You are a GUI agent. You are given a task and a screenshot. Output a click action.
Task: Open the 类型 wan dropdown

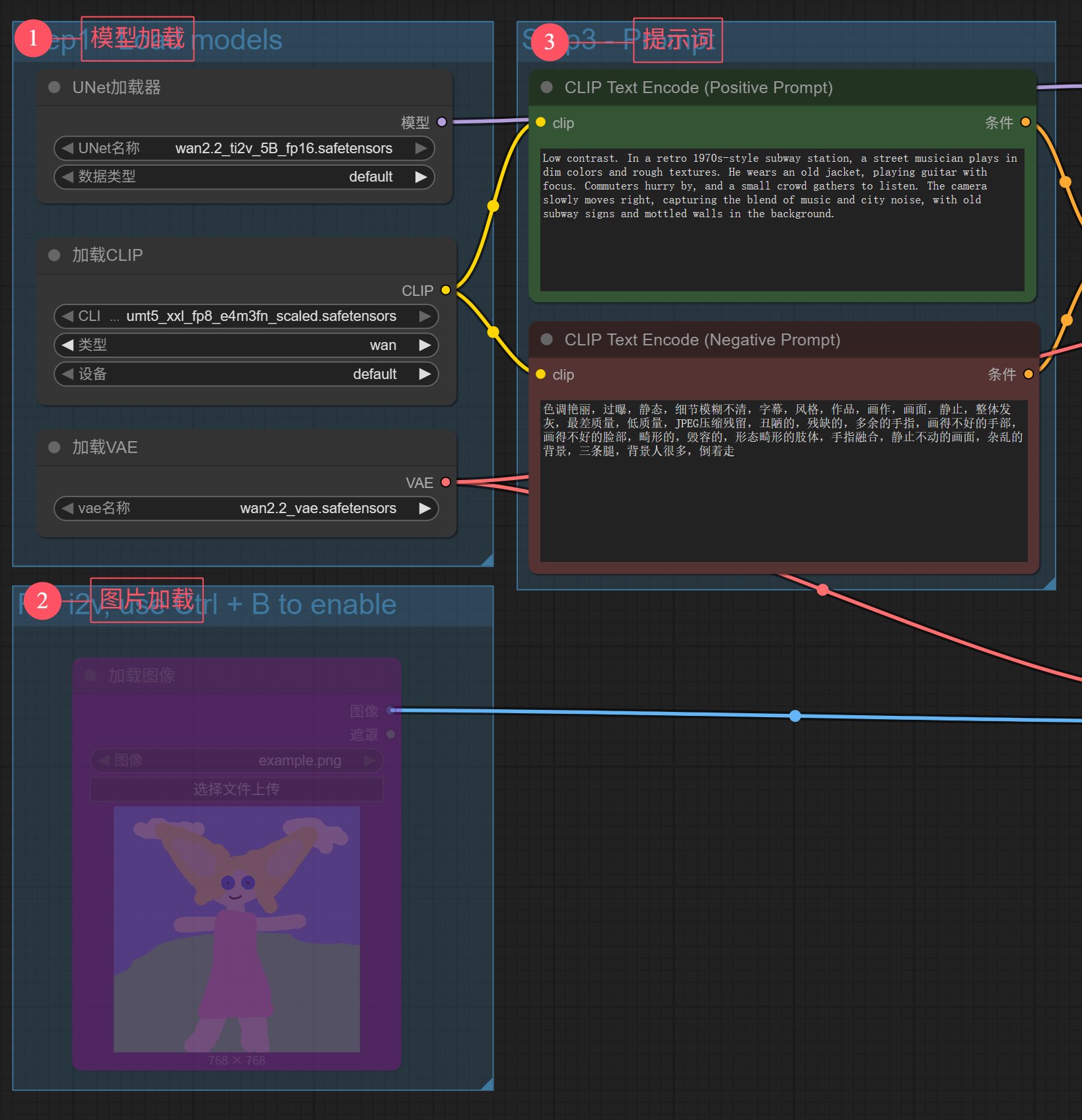[x=246, y=345]
